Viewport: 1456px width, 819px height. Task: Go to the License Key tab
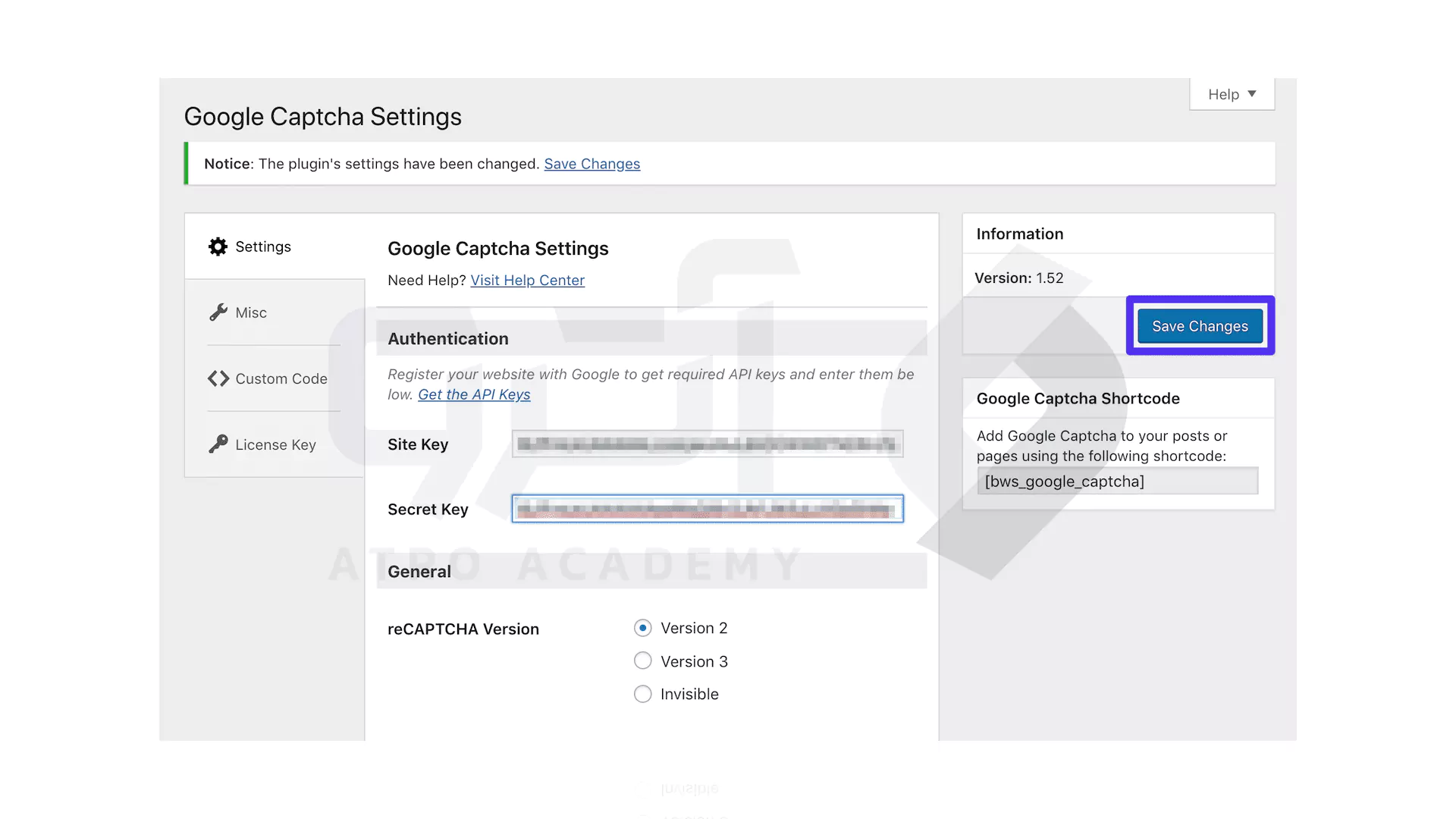coord(275,444)
